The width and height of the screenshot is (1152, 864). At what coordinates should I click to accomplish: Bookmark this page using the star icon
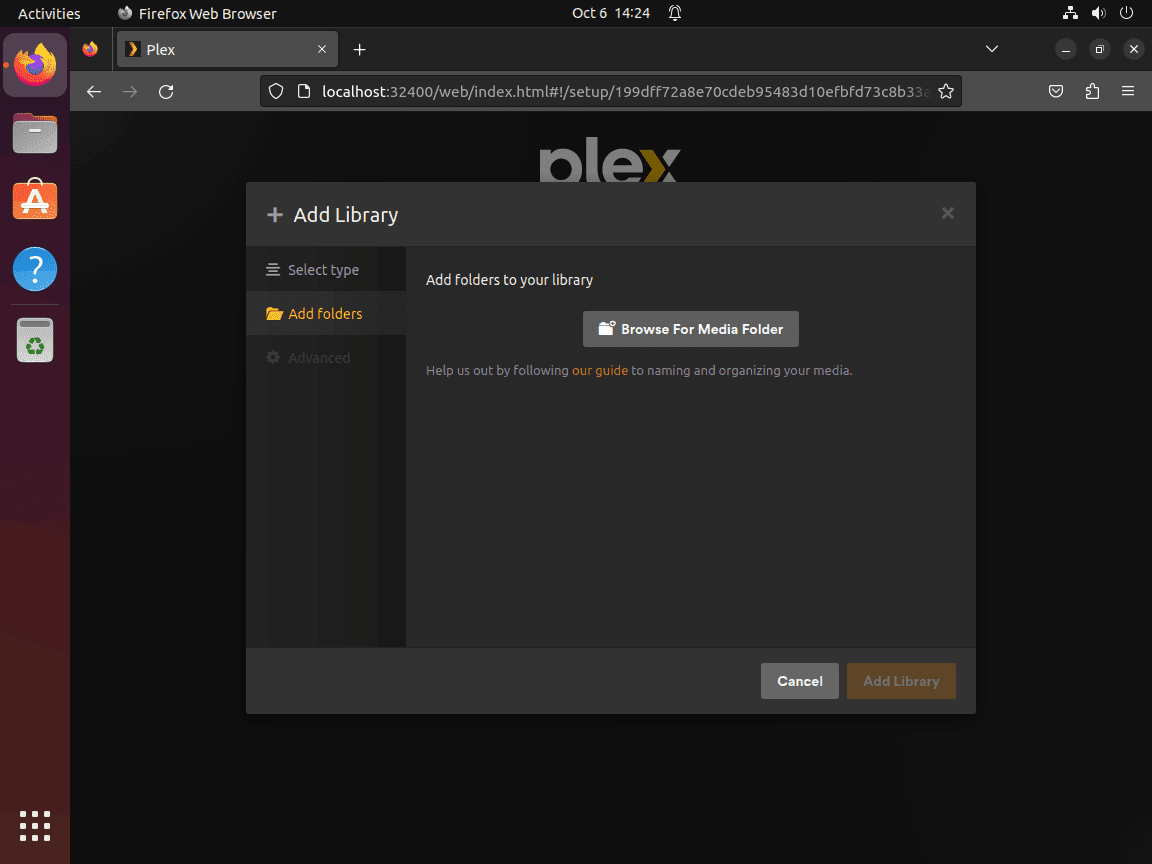coord(946,90)
